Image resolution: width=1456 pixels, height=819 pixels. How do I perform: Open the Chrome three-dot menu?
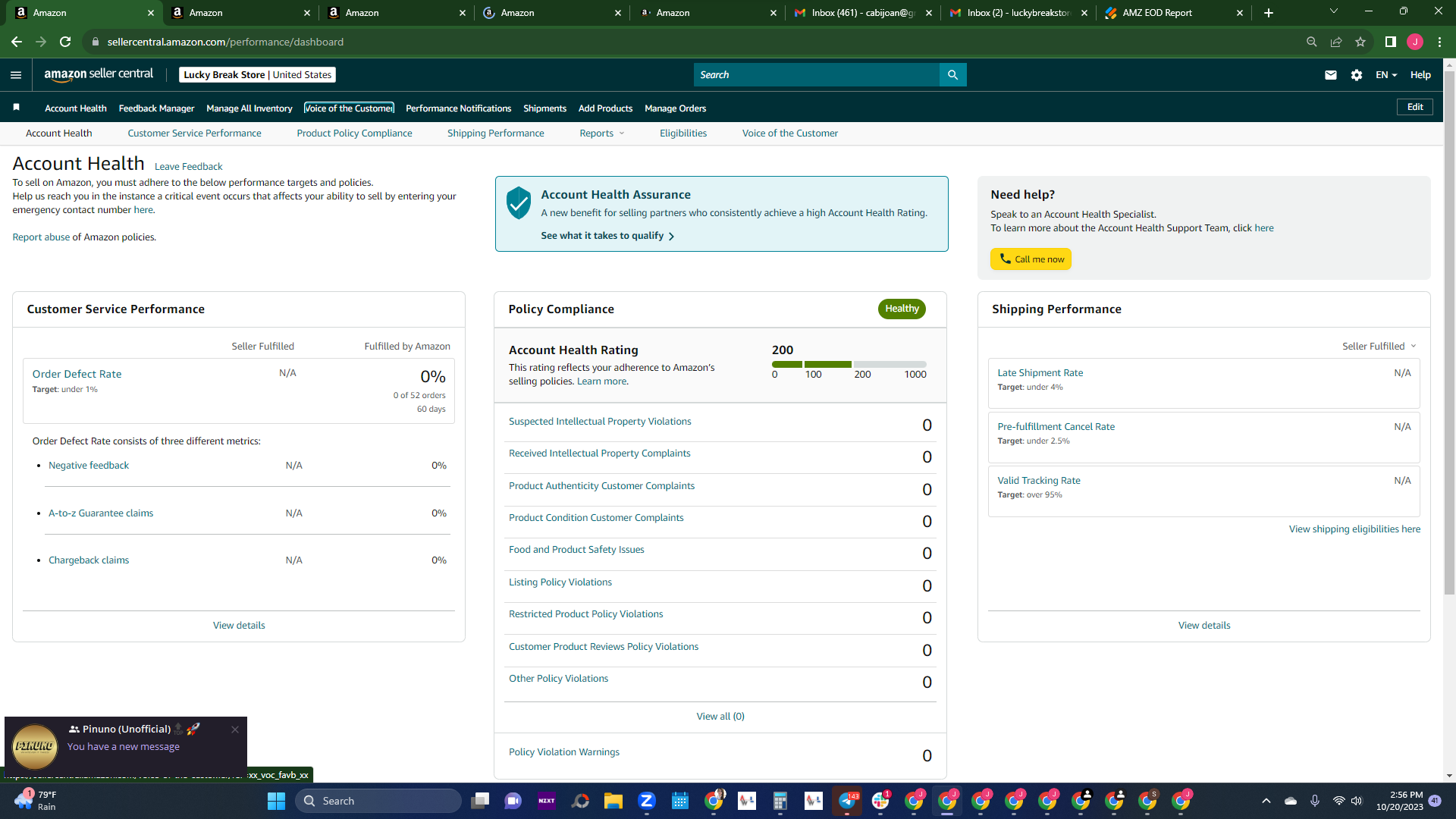(x=1440, y=42)
